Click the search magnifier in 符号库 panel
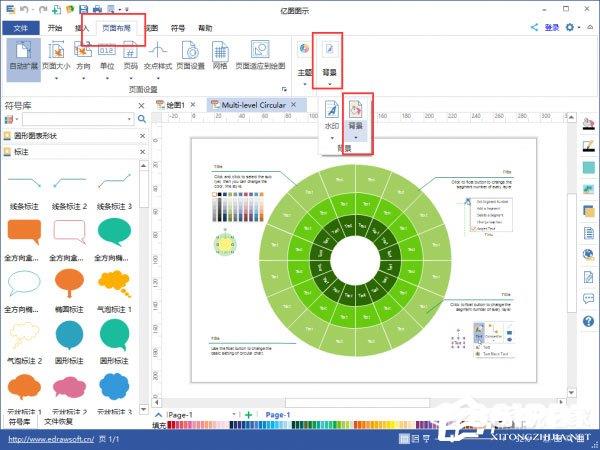 [x=142, y=119]
